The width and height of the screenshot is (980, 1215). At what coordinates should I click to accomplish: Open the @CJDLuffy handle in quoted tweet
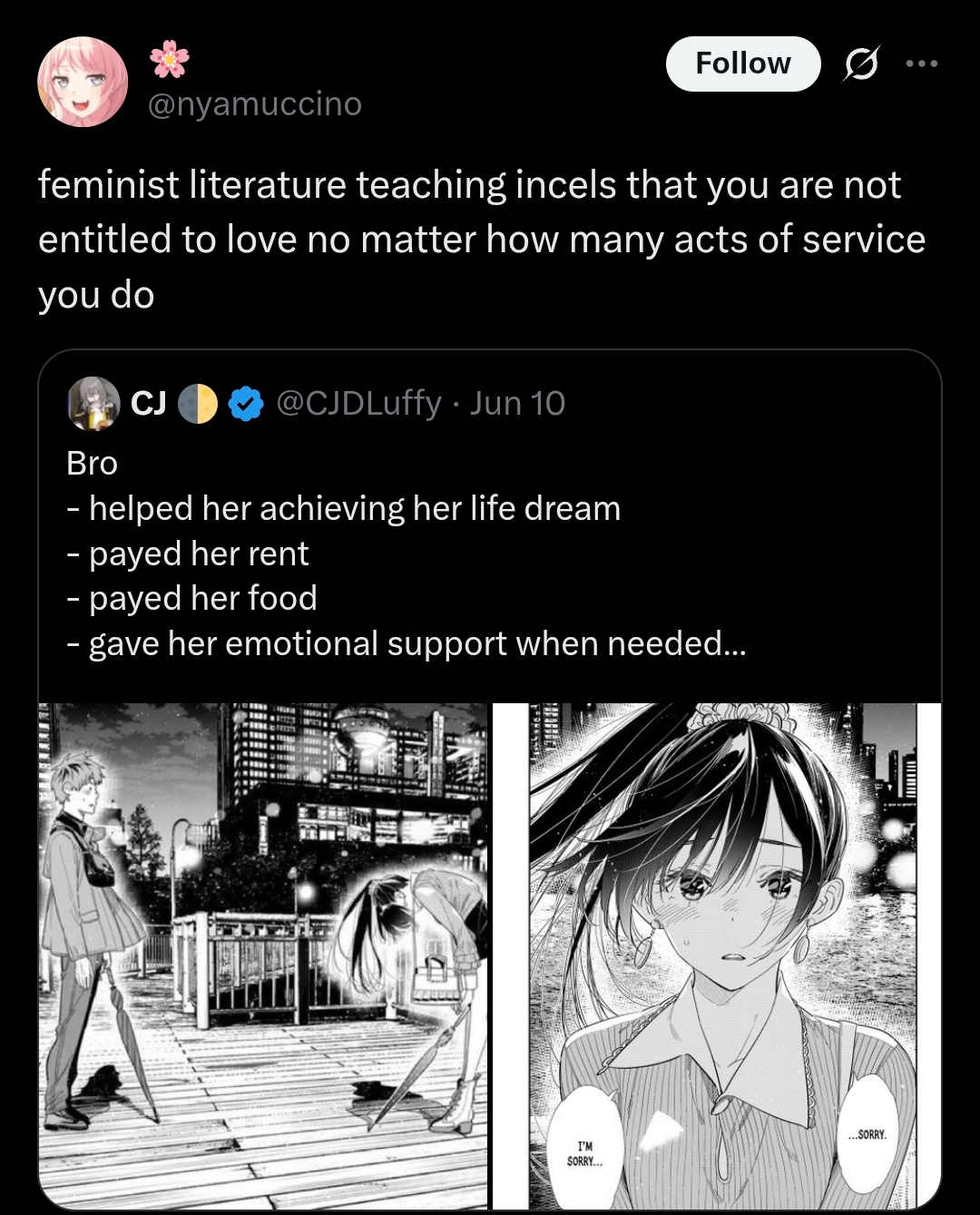(x=358, y=403)
